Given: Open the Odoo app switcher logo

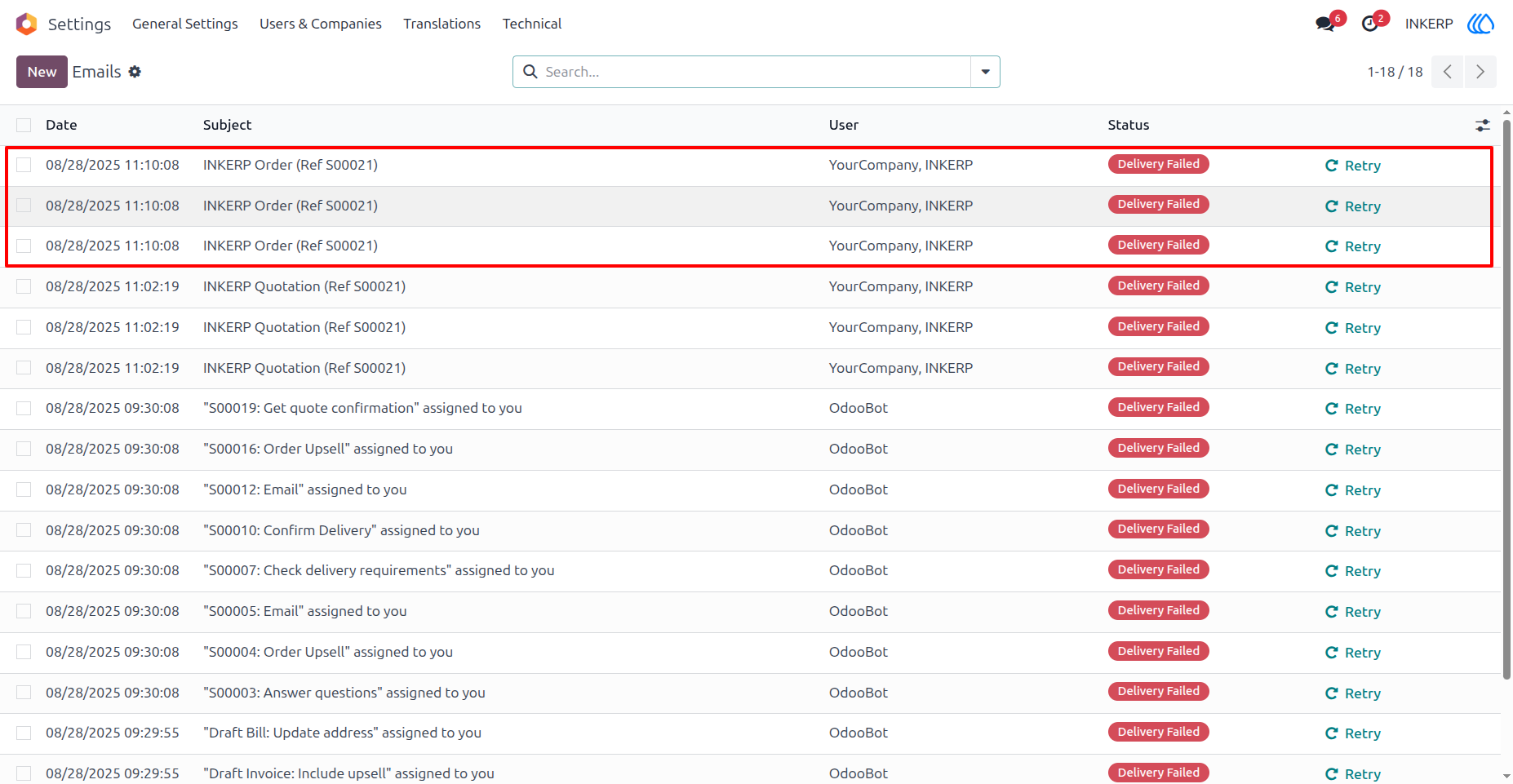Looking at the screenshot, I should 27,24.
